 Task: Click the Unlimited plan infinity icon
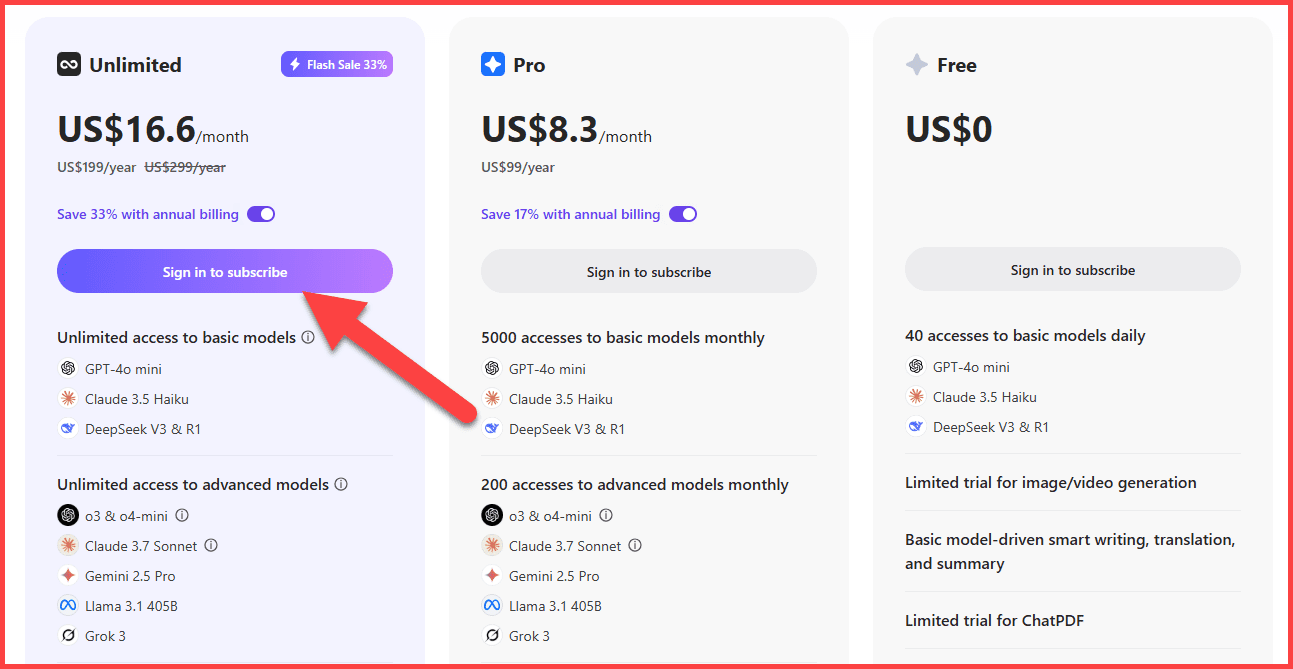pyautogui.click(x=68, y=65)
